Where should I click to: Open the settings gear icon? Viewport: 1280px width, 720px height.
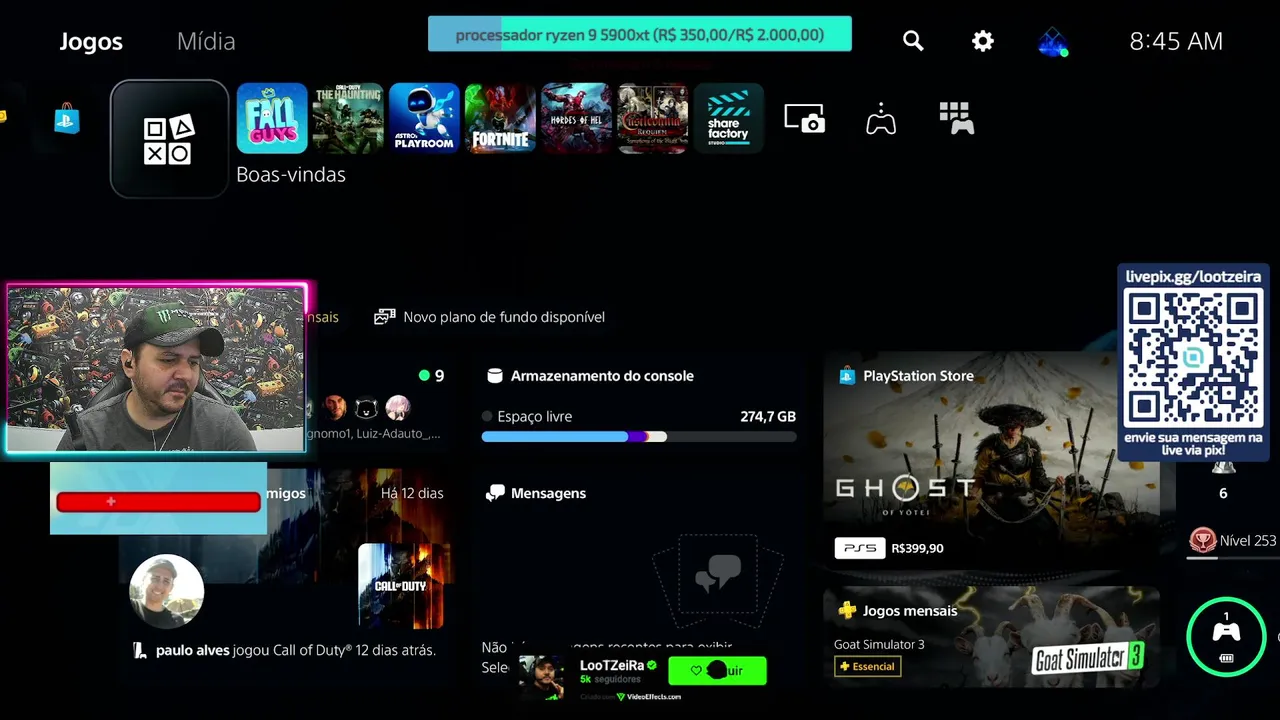pyautogui.click(x=983, y=41)
